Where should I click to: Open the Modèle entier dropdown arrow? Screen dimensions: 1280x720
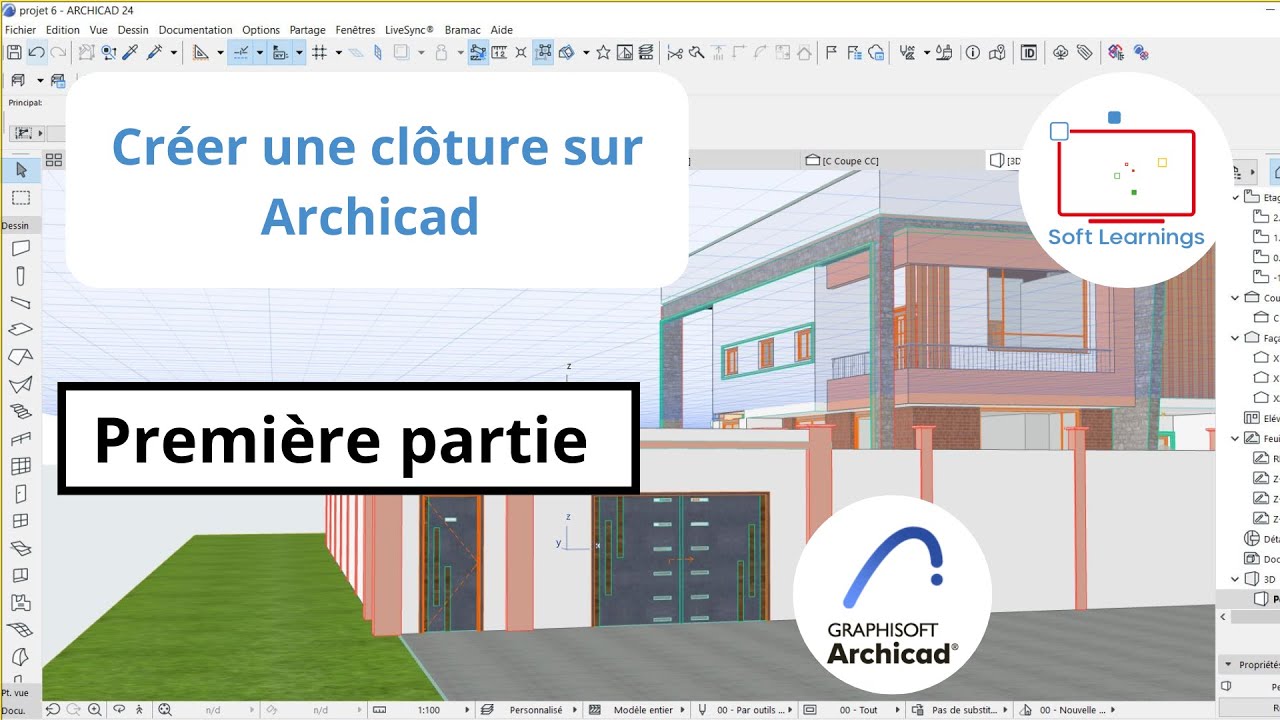pos(683,709)
